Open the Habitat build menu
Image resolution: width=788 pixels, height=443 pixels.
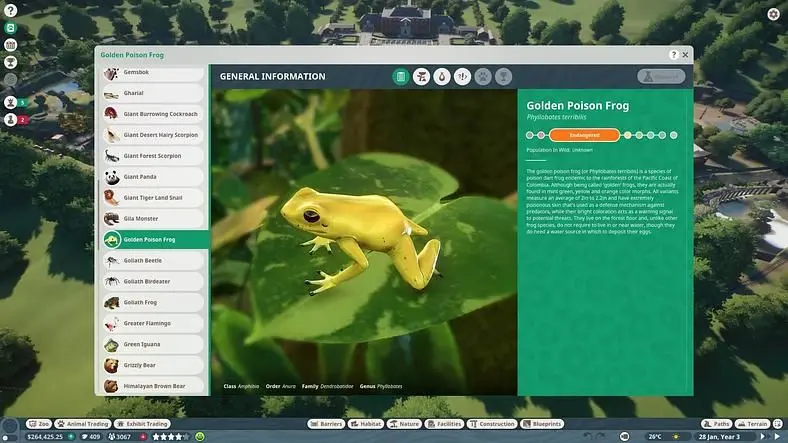coord(366,424)
